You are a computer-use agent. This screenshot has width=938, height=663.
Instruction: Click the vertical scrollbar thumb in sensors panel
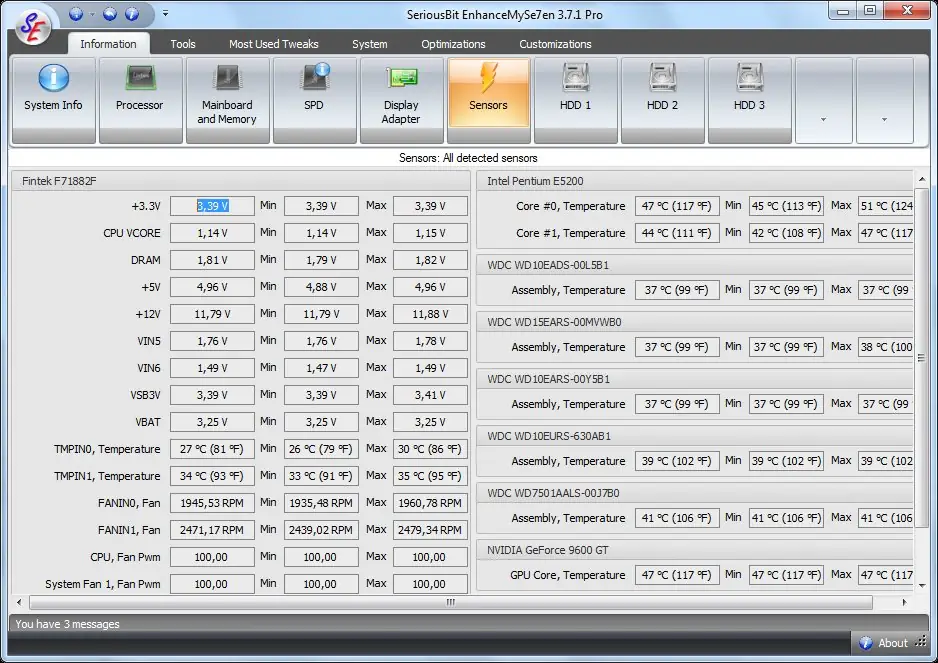point(921,357)
